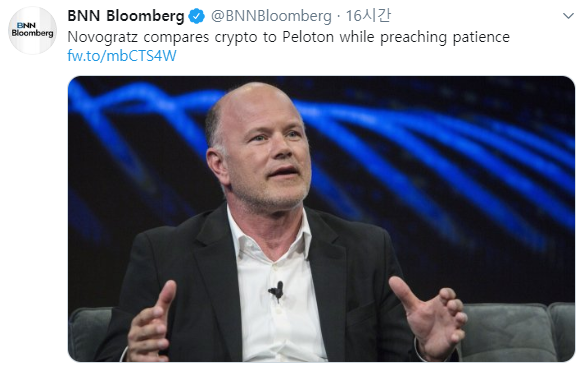The image size is (587, 372).
Task: Click the word Peloton in the tweet
Action: tap(308, 37)
